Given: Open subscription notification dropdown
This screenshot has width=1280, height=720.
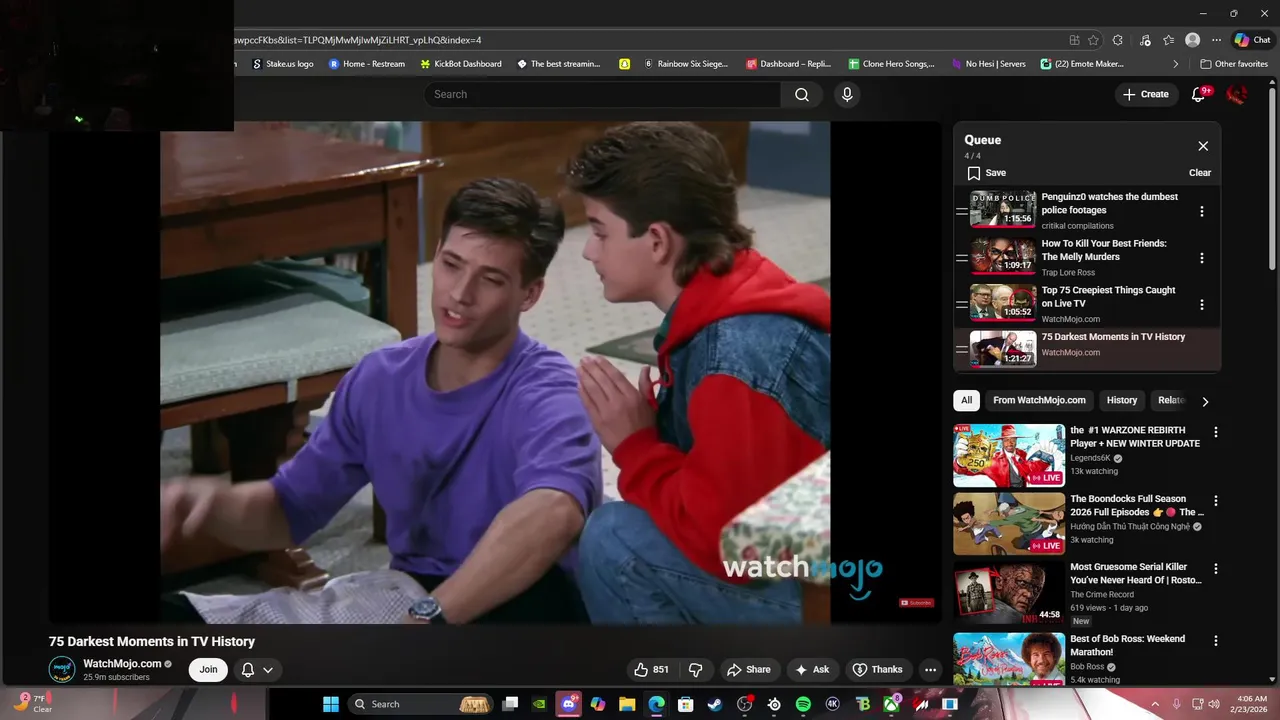Looking at the screenshot, I should [257, 670].
